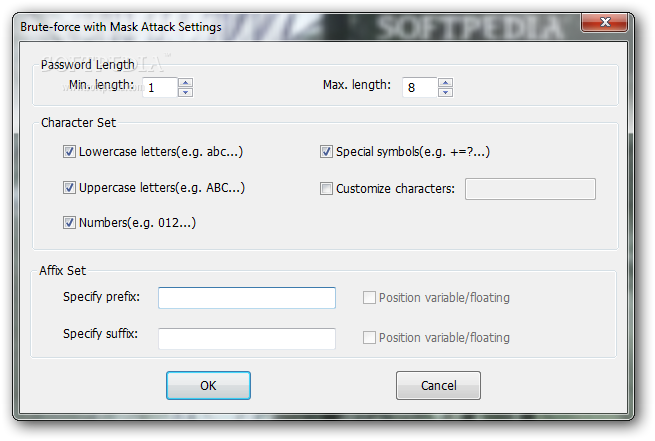Click the Specify suffix input field
Viewport: 655px width, 441px height.
coord(246,338)
